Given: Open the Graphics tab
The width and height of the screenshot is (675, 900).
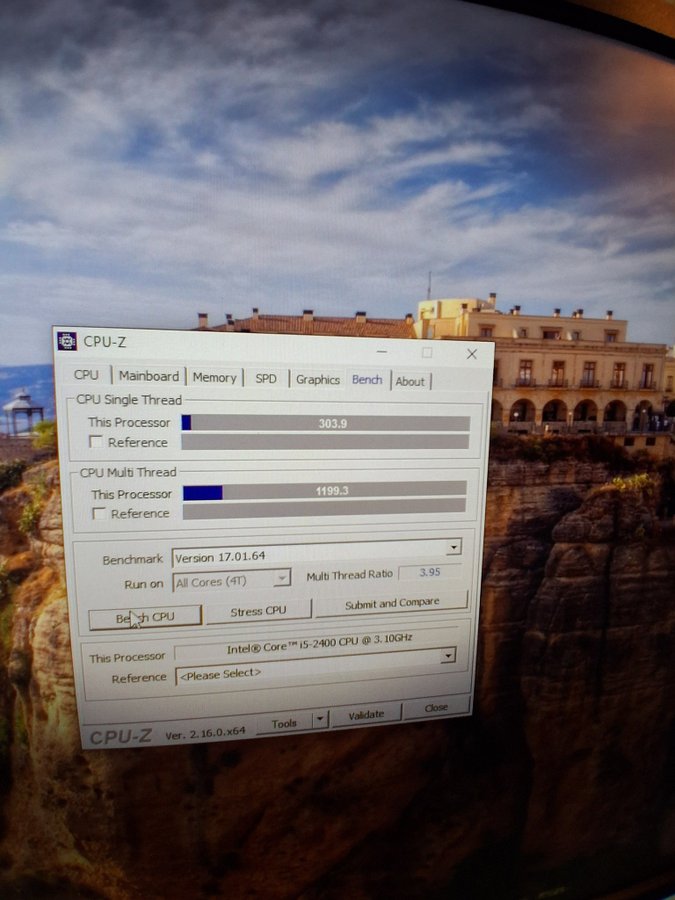Looking at the screenshot, I should (318, 380).
